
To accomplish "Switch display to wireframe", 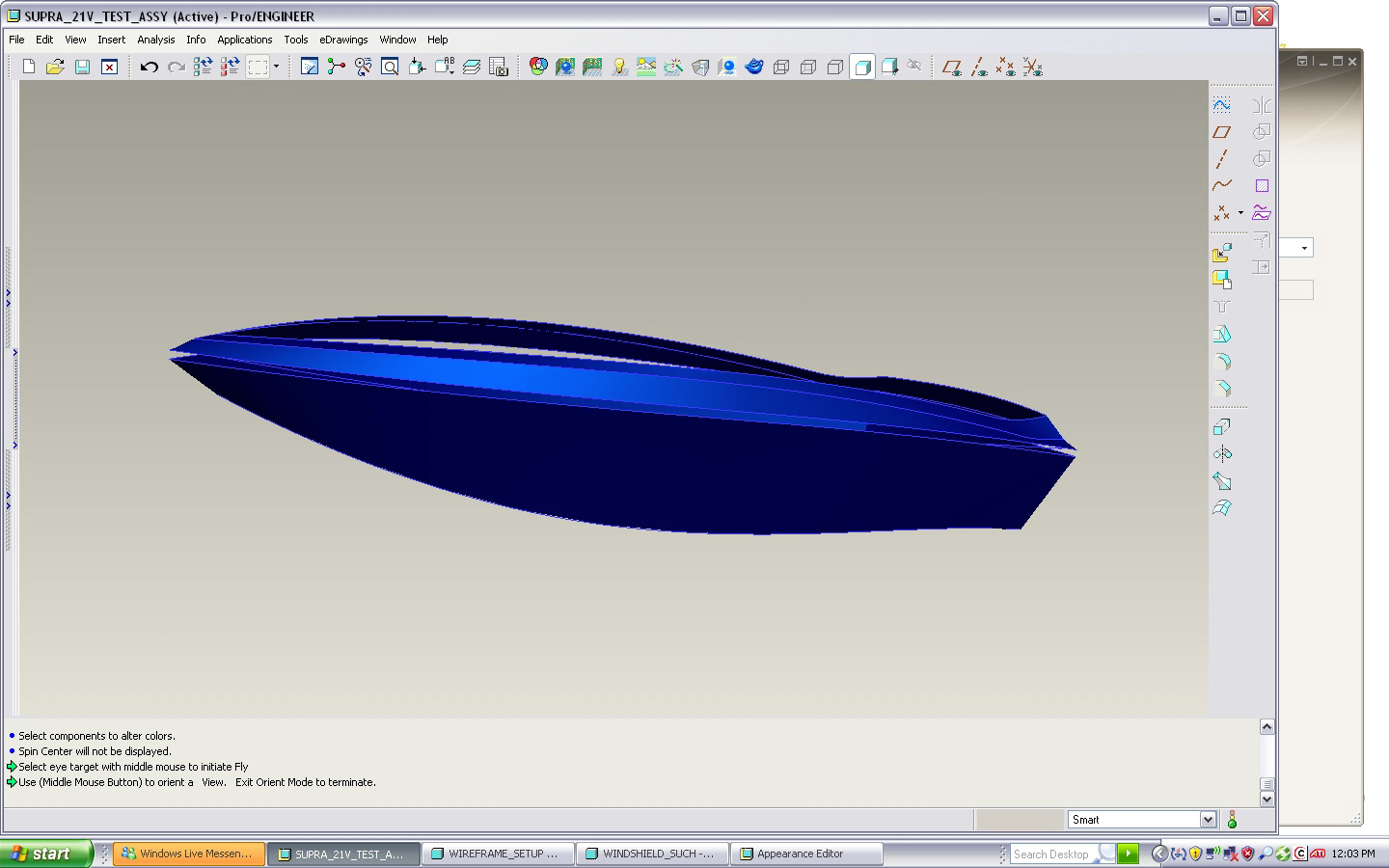I will coord(781,67).
